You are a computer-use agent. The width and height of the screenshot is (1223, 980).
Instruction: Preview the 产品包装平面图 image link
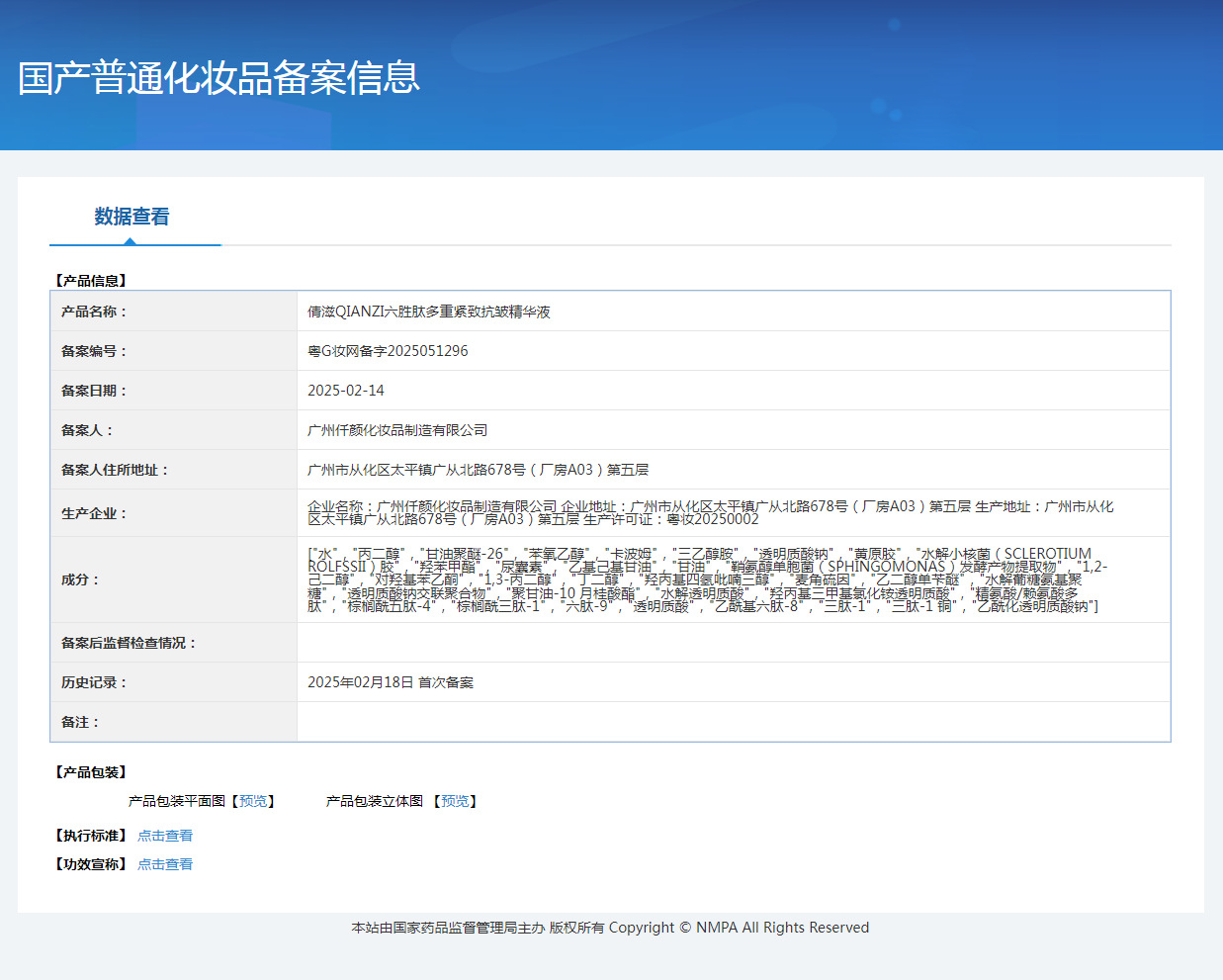pos(253,801)
